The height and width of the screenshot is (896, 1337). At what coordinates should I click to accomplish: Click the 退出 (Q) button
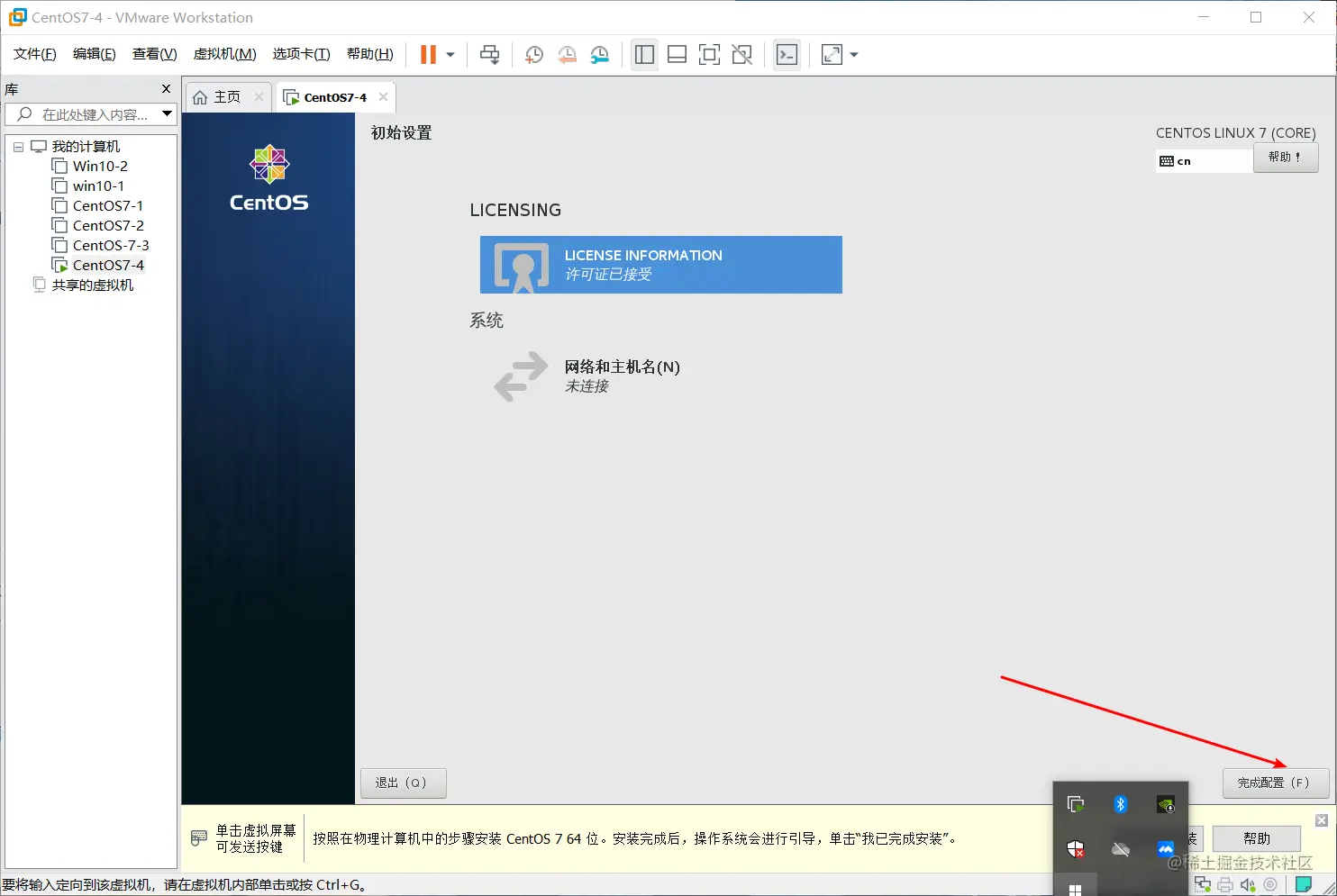point(404,783)
